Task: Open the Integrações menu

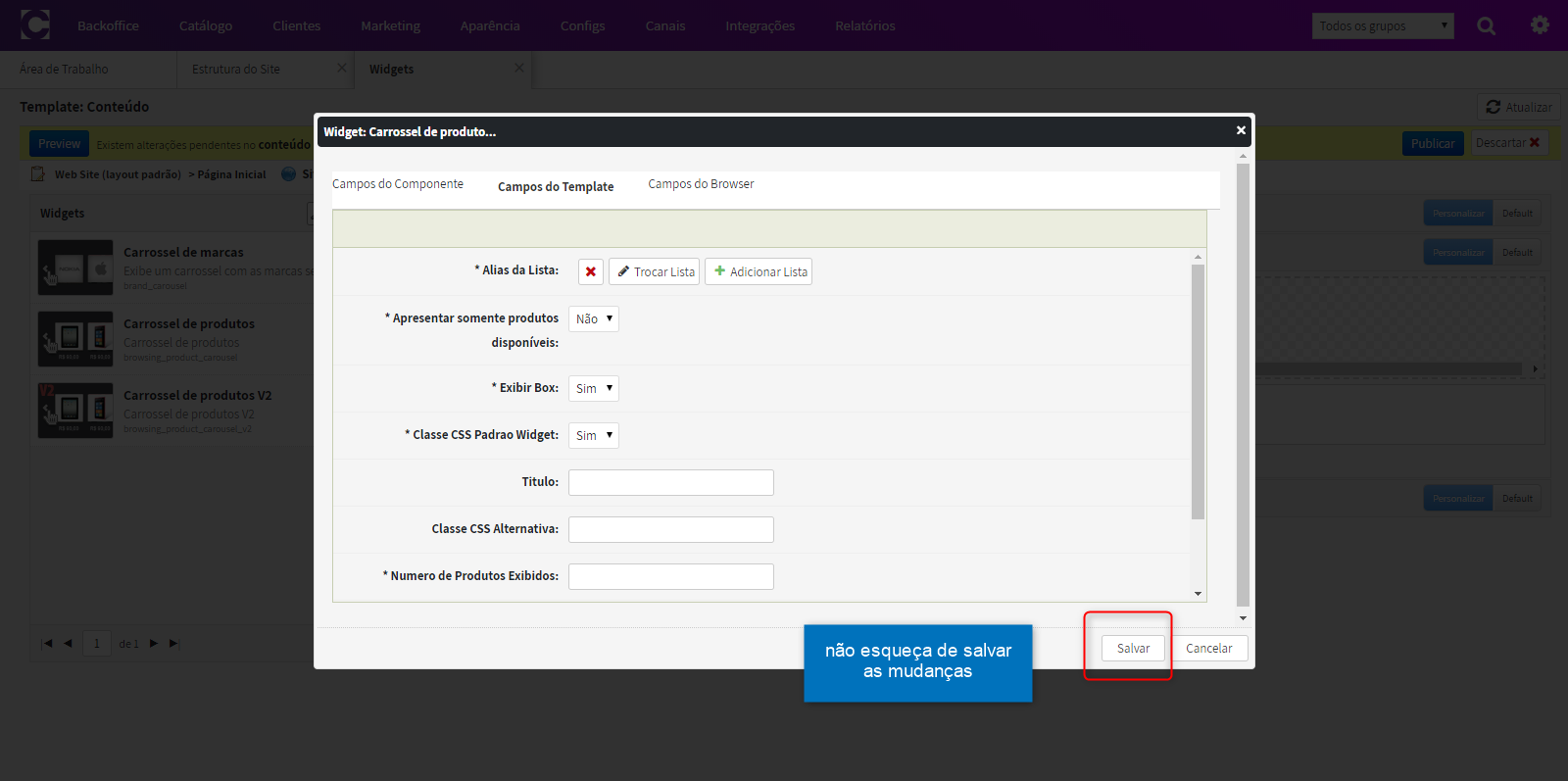Action: 760,25
